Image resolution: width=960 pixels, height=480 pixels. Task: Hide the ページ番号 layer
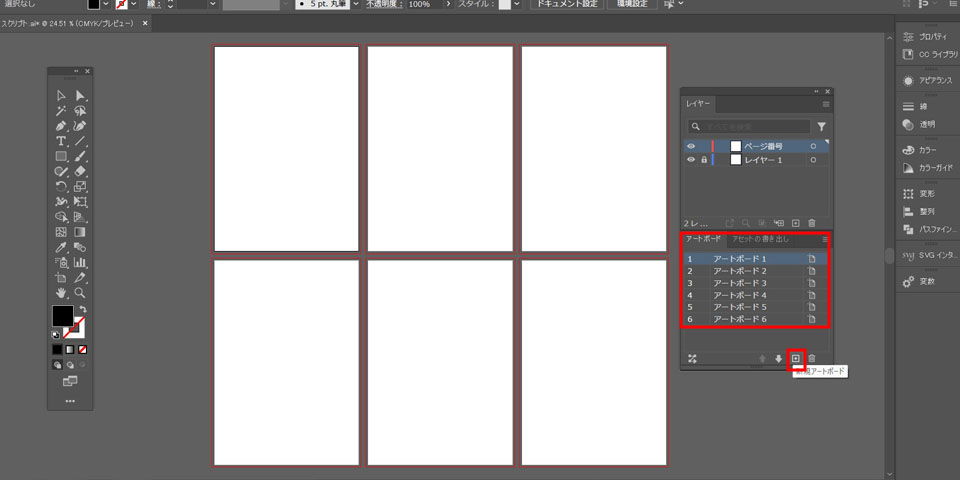click(691, 146)
